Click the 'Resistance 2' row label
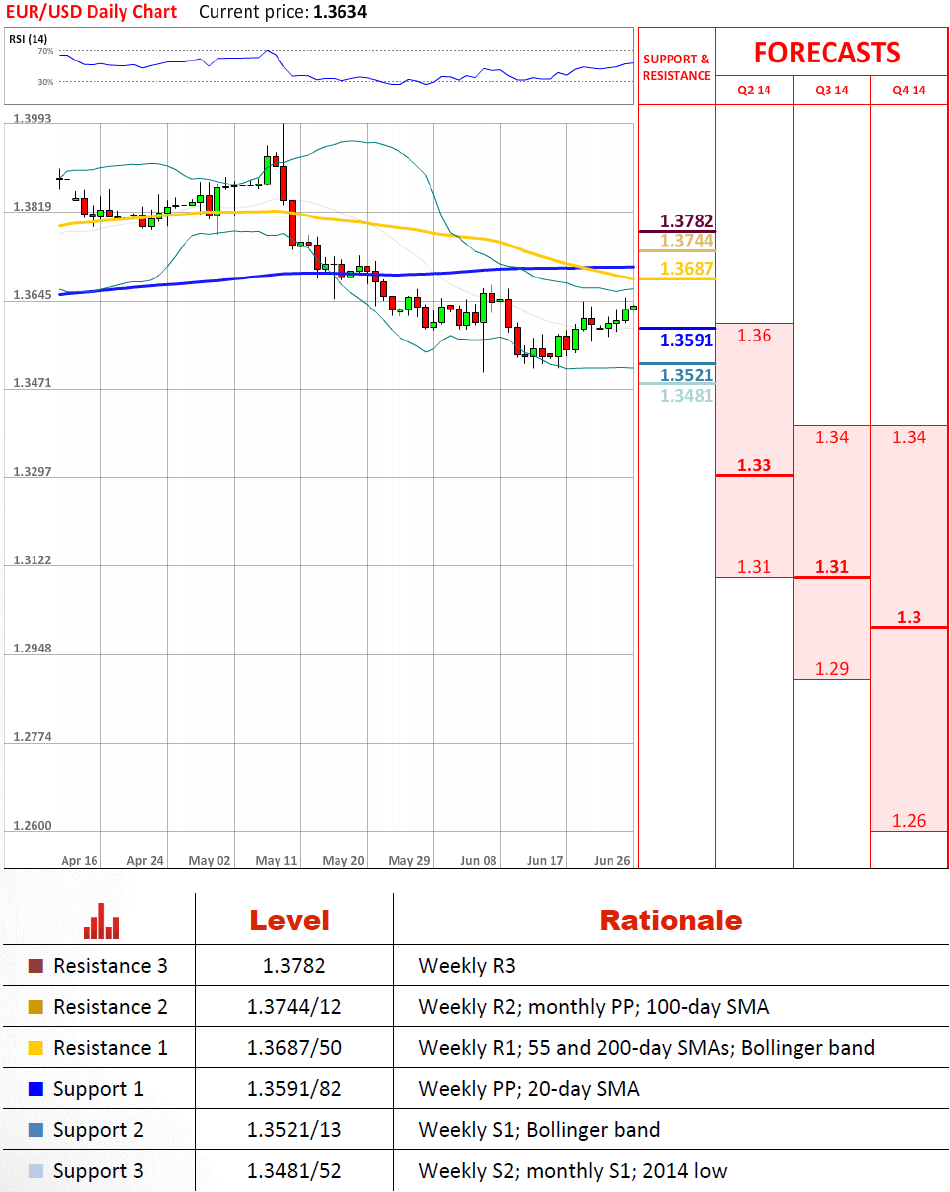The width and height of the screenshot is (950, 1192). [x=110, y=1007]
